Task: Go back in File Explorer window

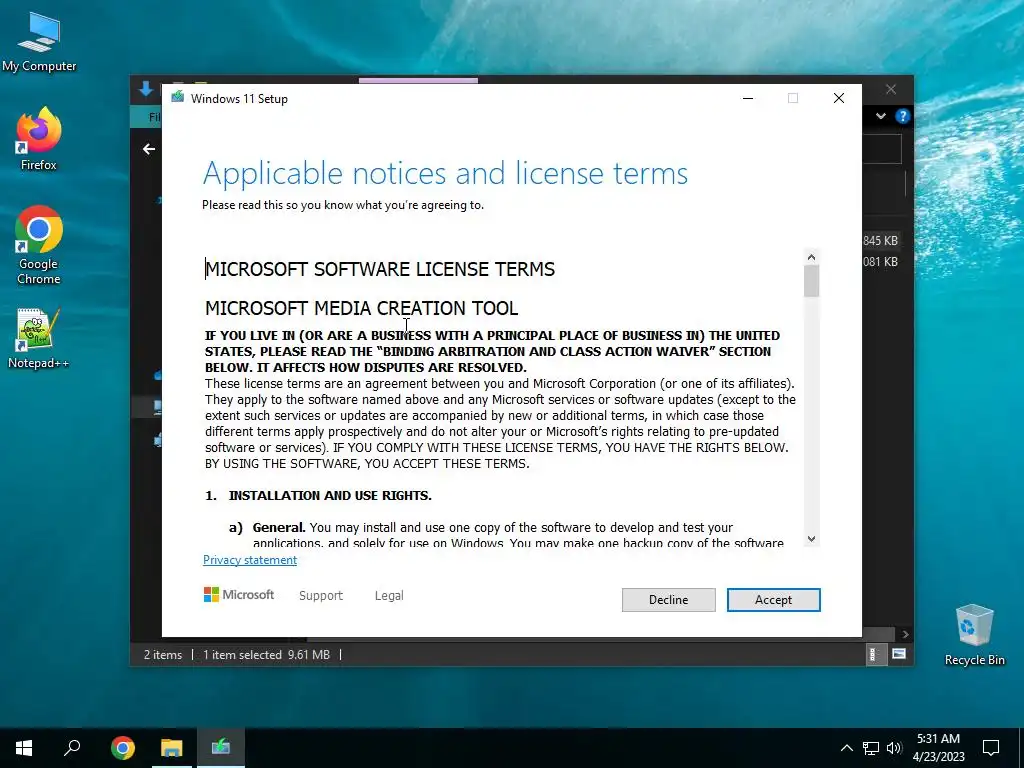Action: pyautogui.click(x=149, y=149)
